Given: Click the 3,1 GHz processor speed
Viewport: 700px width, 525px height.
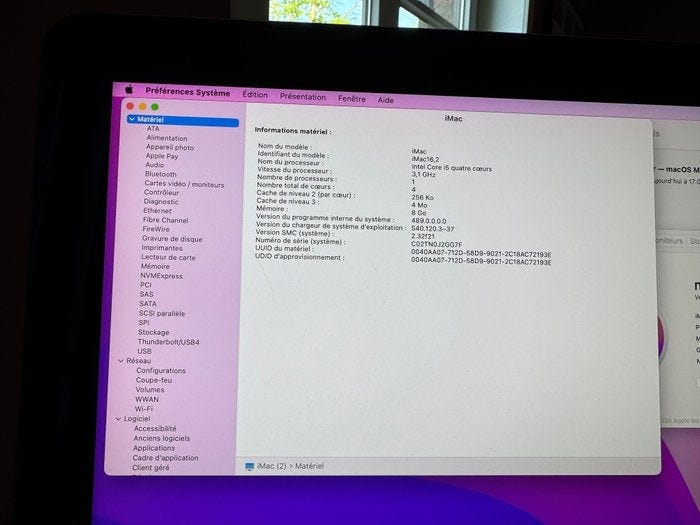Looking at the screenshot, I should point(423,174).
